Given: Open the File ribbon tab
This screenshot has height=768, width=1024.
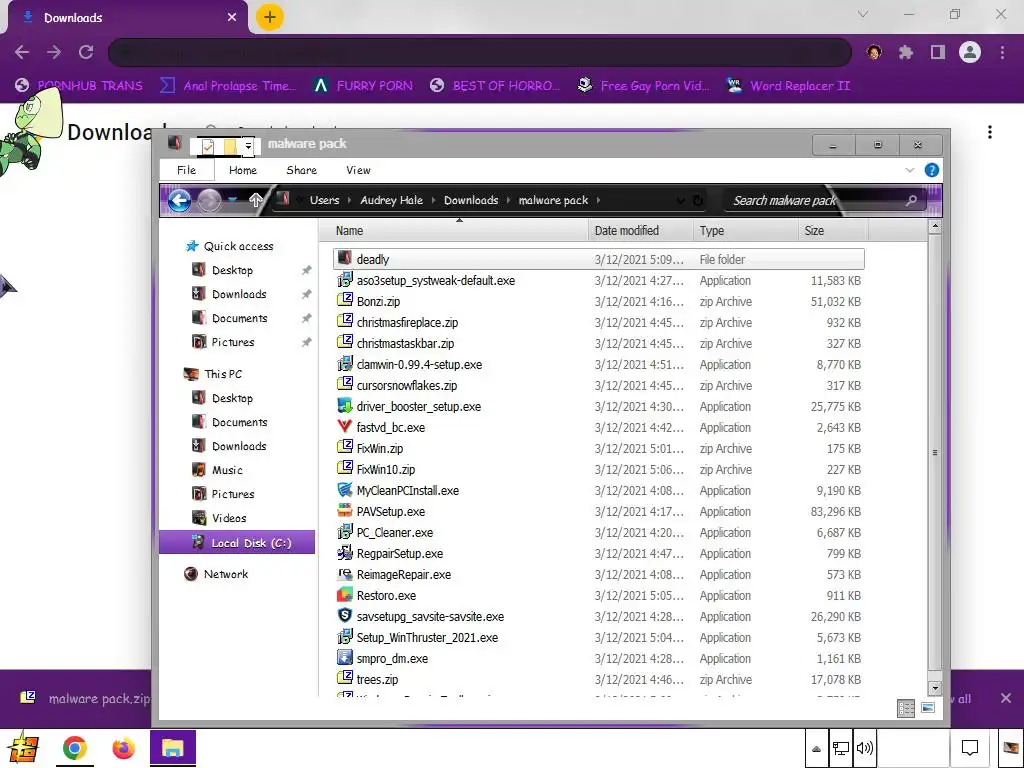Looking at the screenshot, I should point(186,170).
